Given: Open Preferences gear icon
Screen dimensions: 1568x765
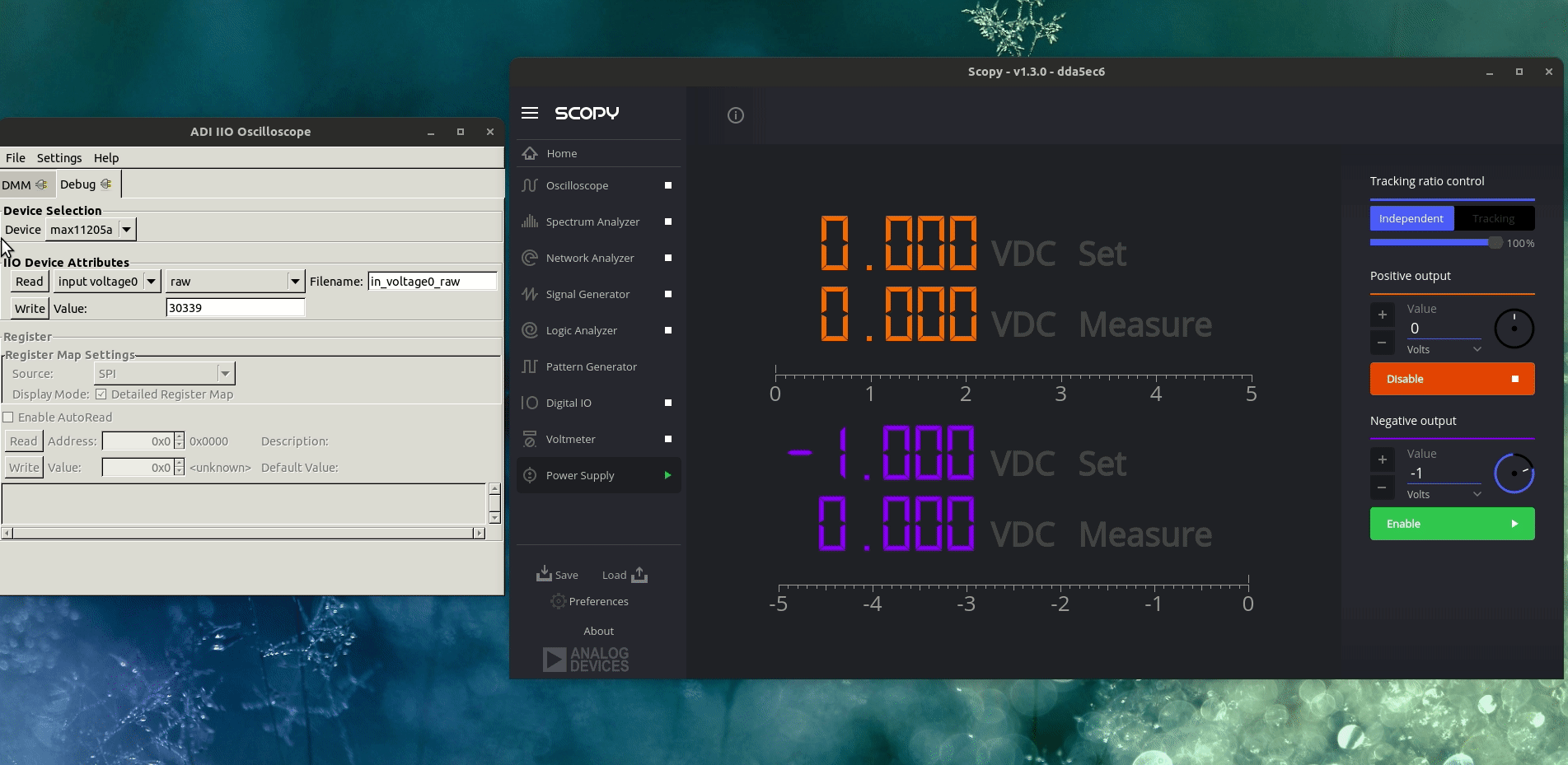Looking at the screenshot, I should [558, 601].
